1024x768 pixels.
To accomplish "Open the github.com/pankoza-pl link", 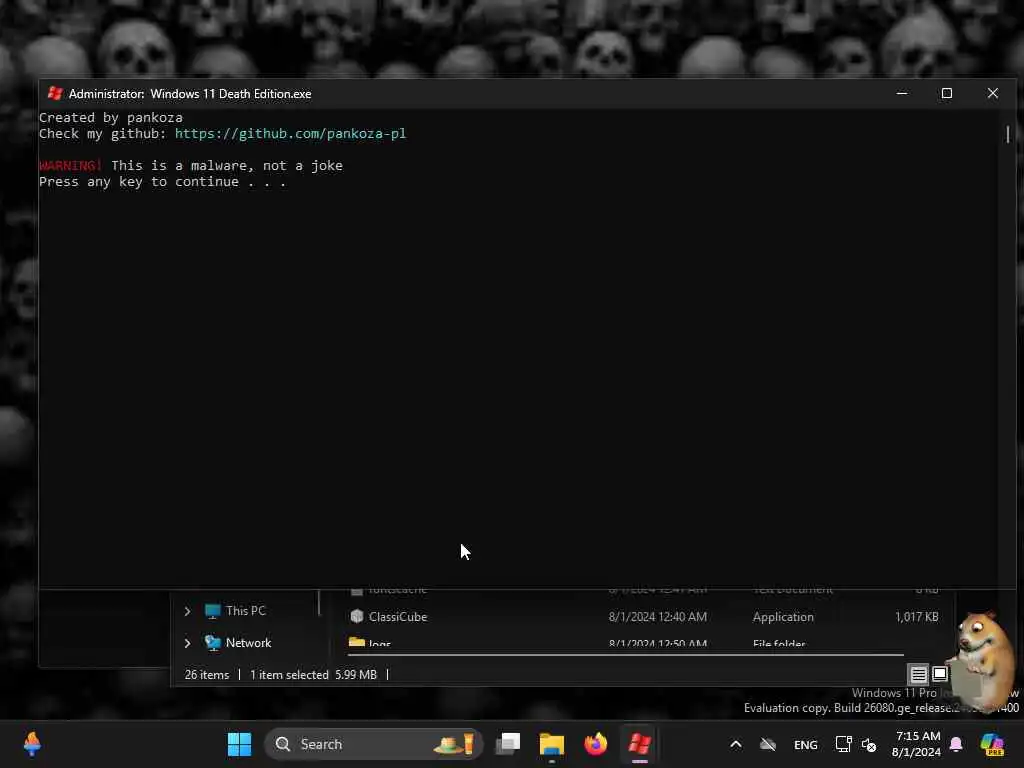I will pos(290,133).
